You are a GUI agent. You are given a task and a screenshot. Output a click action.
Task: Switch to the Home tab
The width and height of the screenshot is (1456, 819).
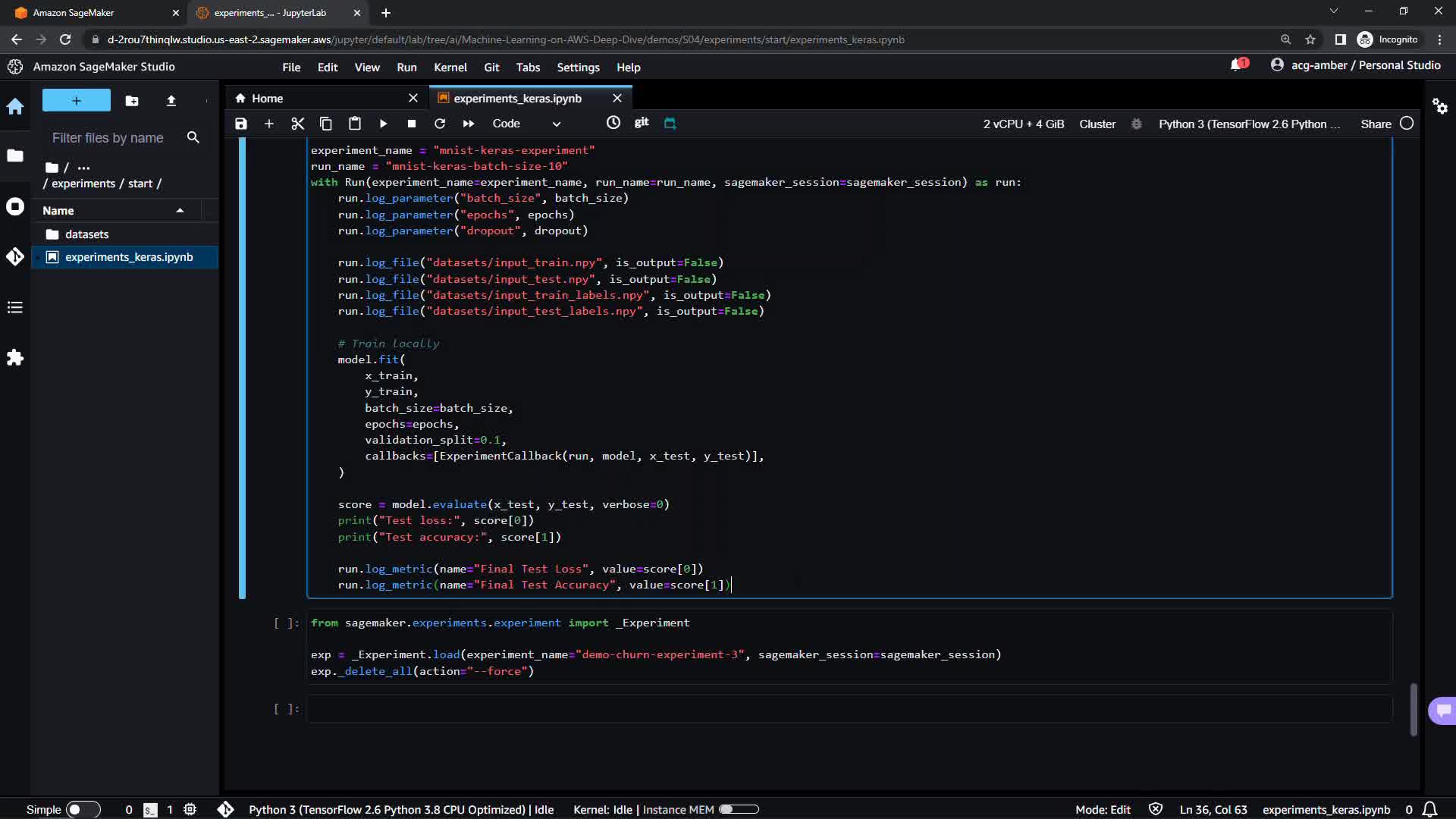click(x=267, y=99)
